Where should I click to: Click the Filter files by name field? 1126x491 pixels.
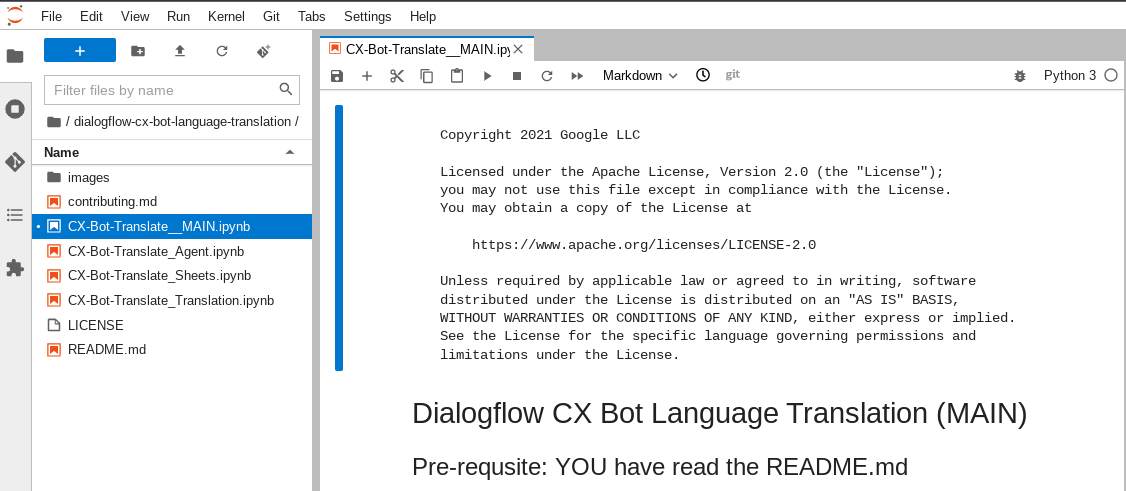(x=172, y=90)
